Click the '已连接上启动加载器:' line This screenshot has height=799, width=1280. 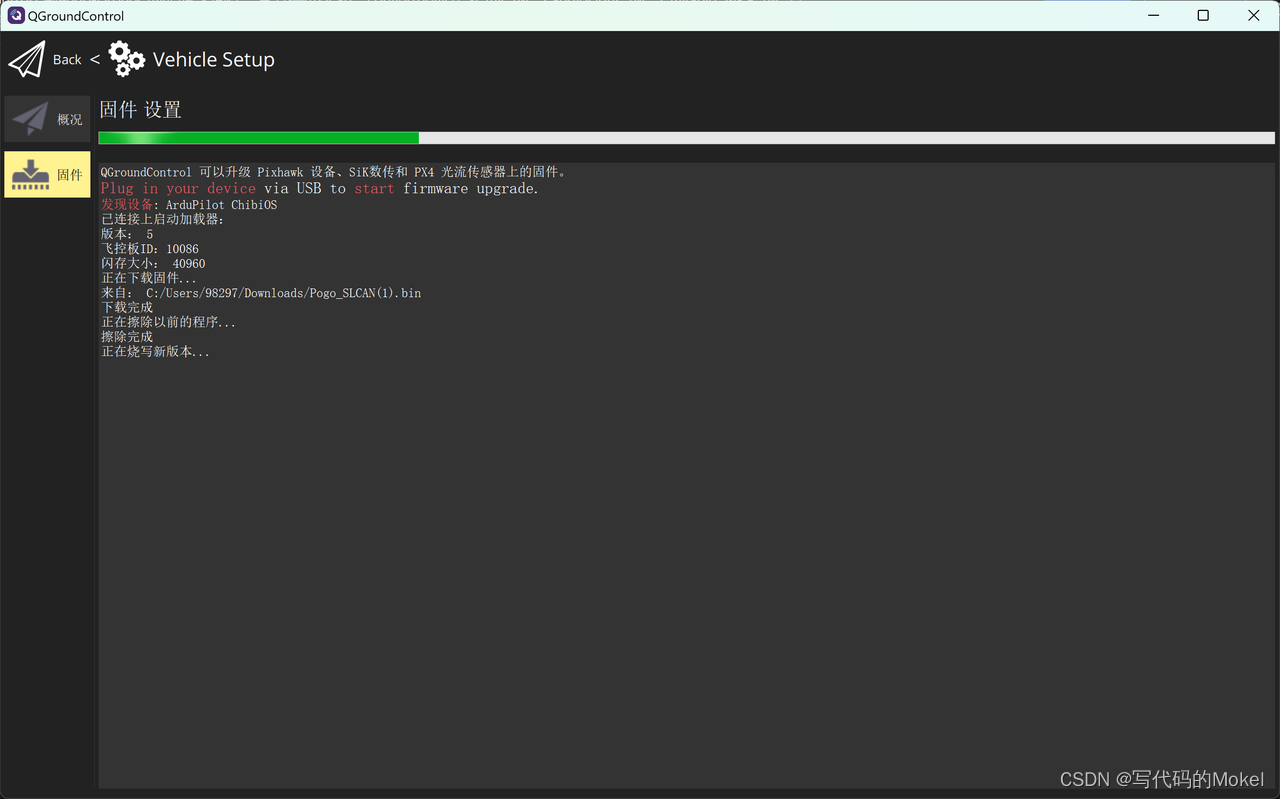coord(163,219)
